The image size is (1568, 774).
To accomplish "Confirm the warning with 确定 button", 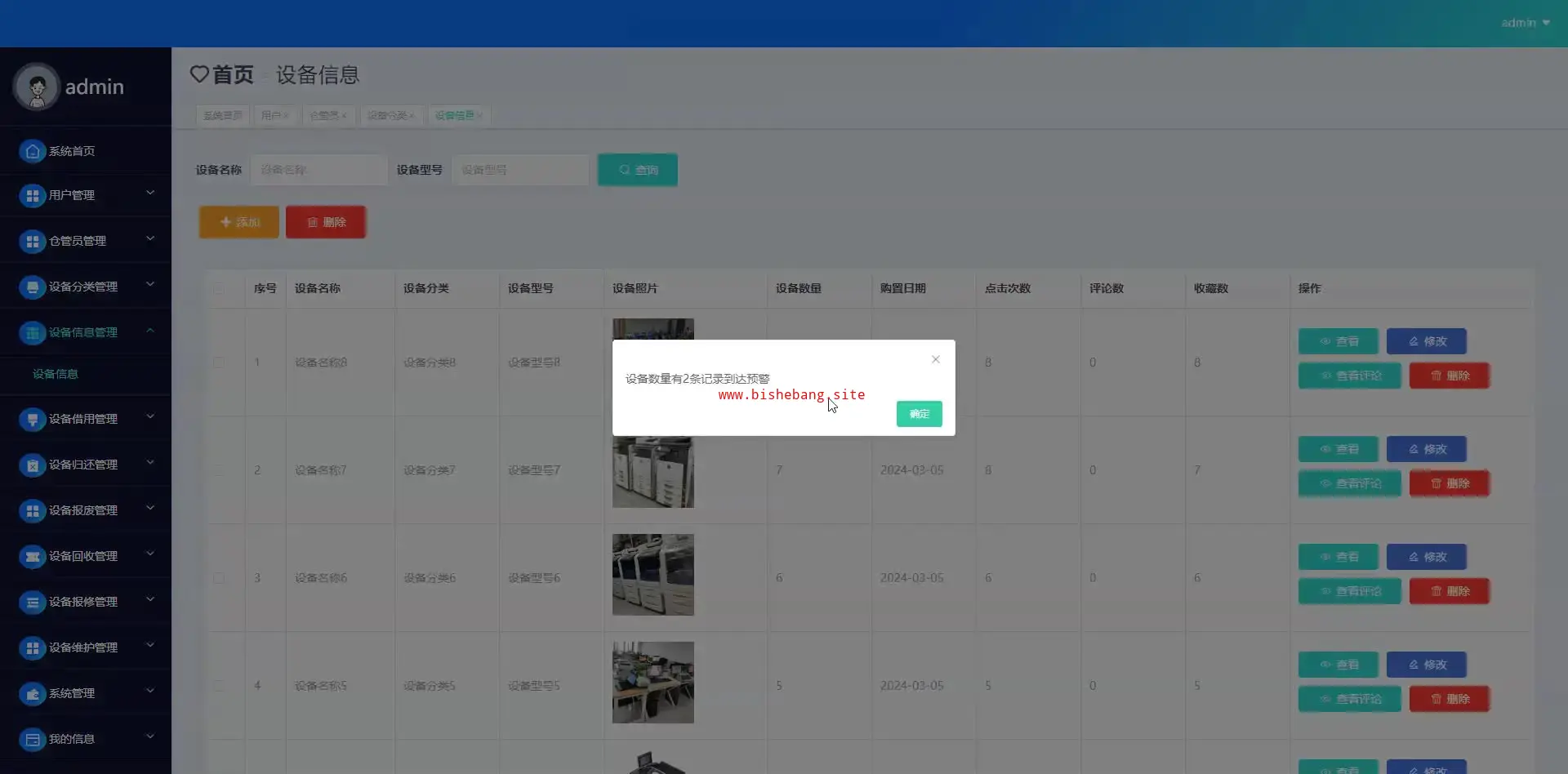I will tap(919, 414).
